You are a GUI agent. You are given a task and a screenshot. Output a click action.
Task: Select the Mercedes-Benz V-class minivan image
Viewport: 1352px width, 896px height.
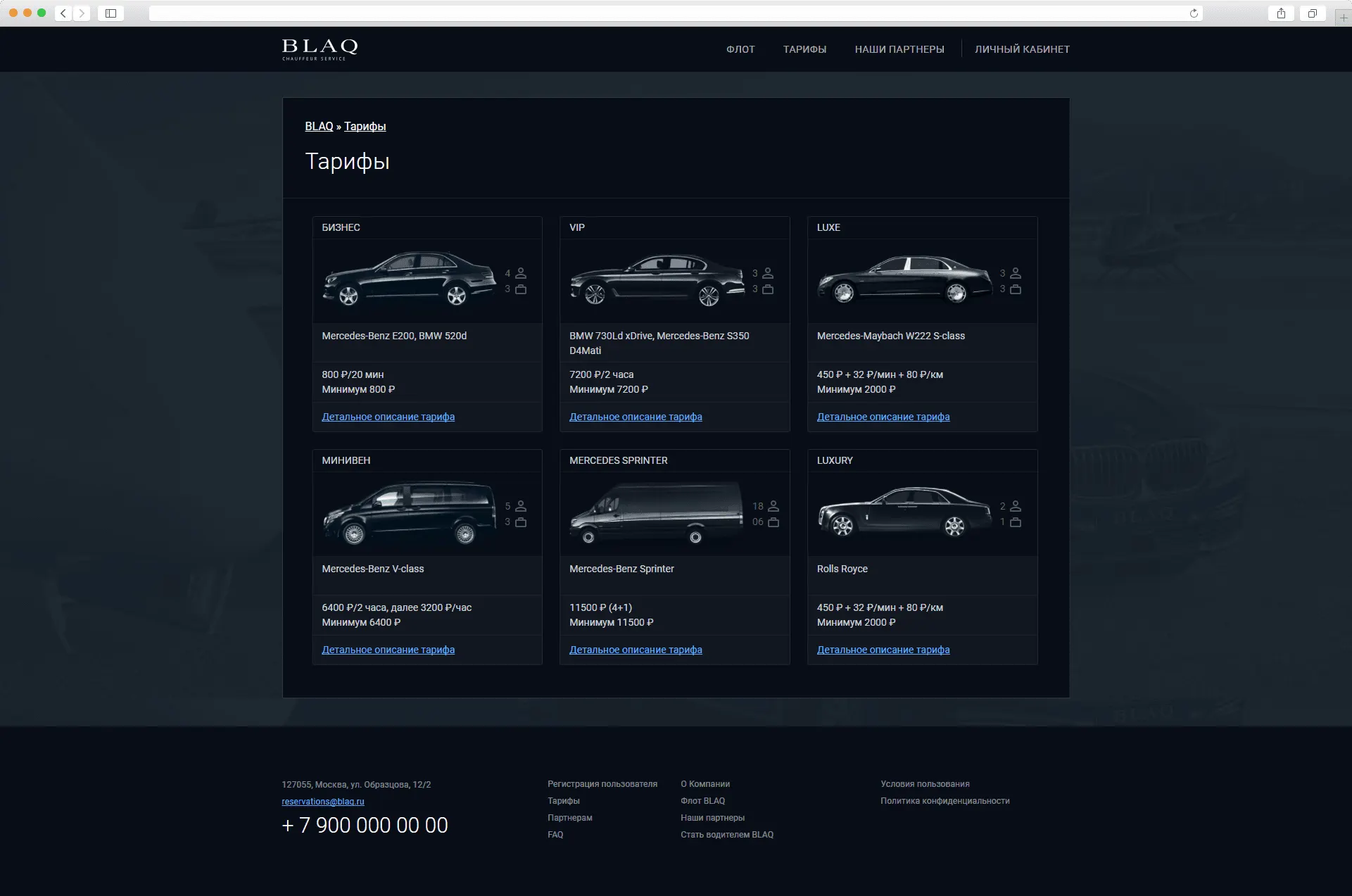410,513
